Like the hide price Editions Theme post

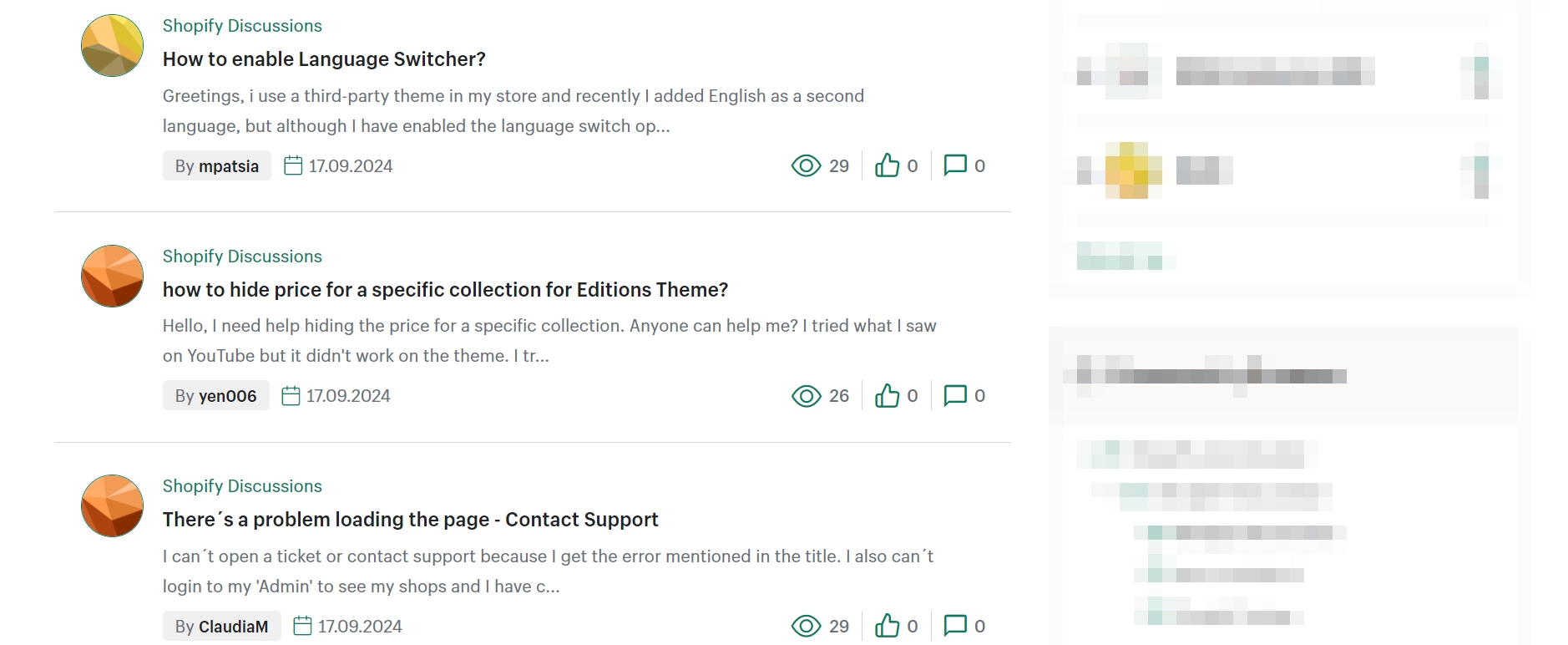(887, 395)
